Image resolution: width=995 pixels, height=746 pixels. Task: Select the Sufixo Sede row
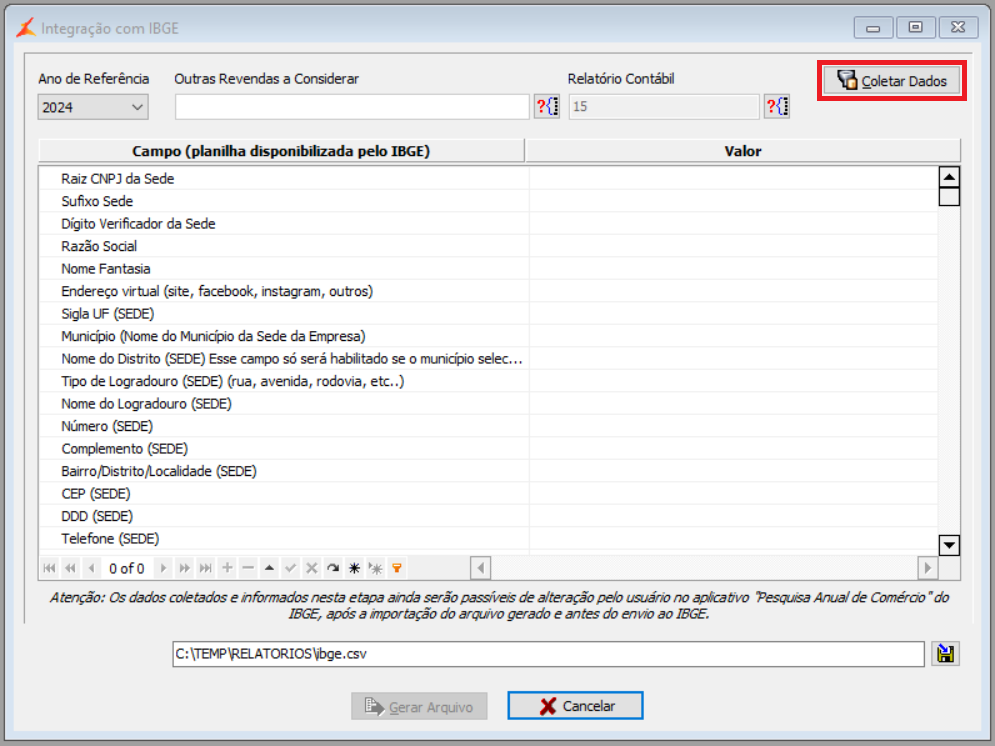tap(488, 201)
